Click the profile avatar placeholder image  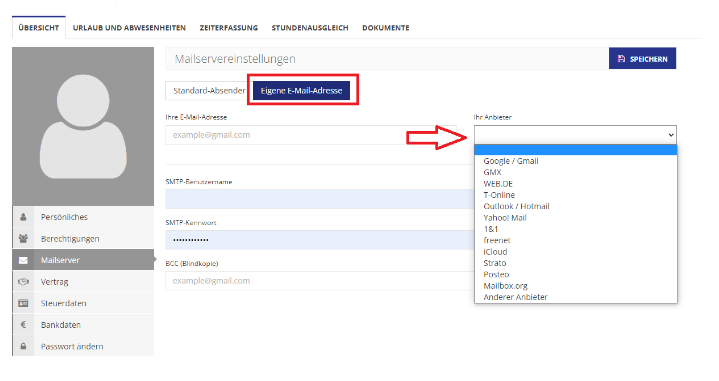click(x=83, y=127)
